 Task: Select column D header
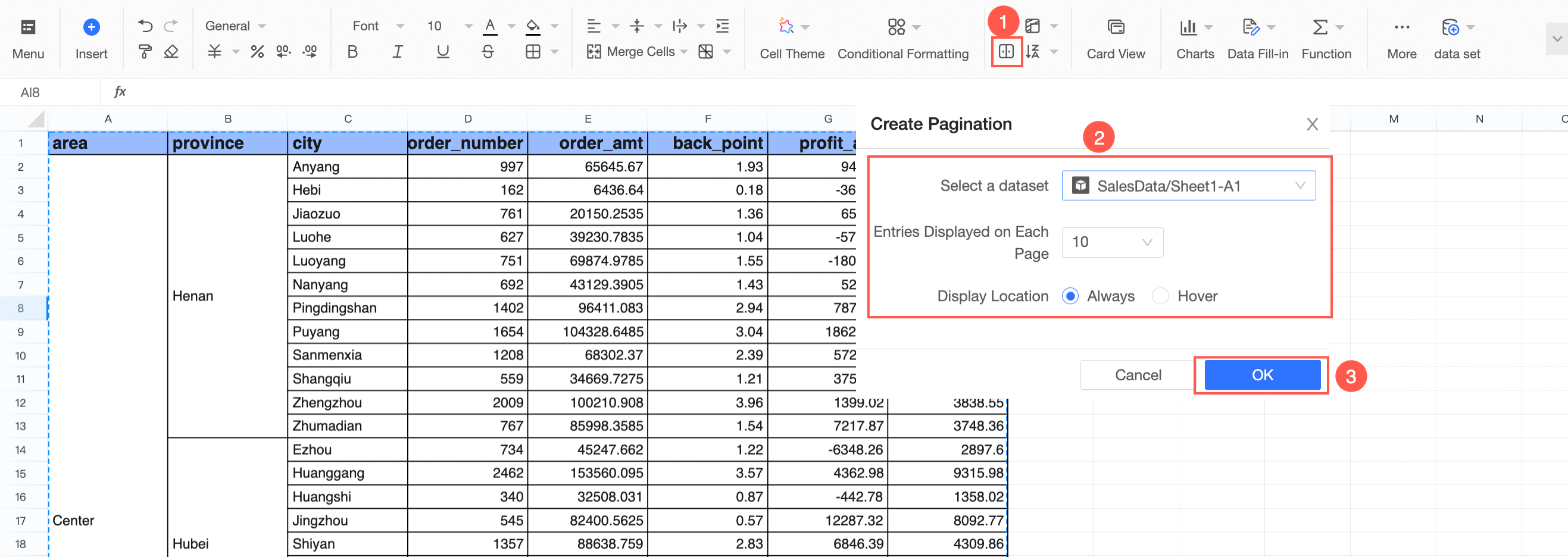tap(467, 118)
